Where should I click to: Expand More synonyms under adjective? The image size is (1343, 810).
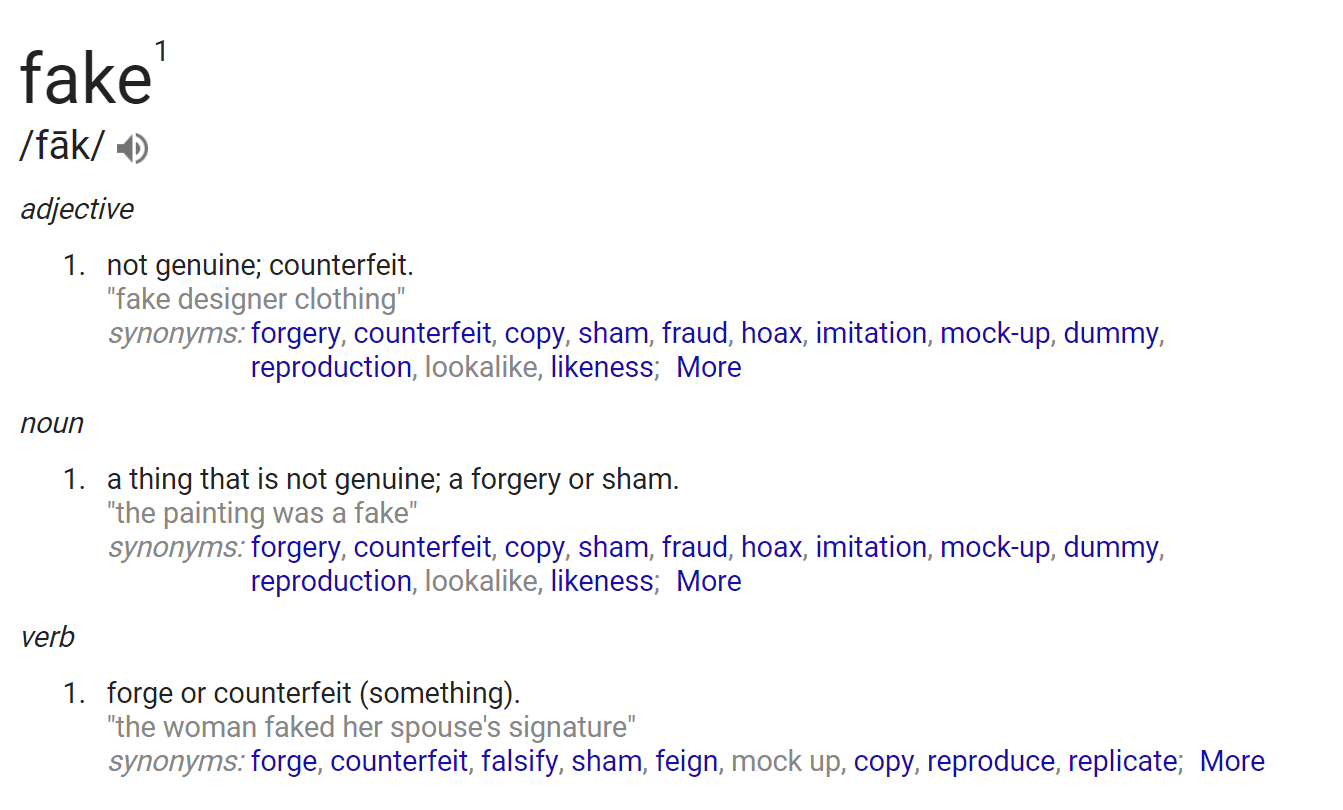click(x=708, y=367)
